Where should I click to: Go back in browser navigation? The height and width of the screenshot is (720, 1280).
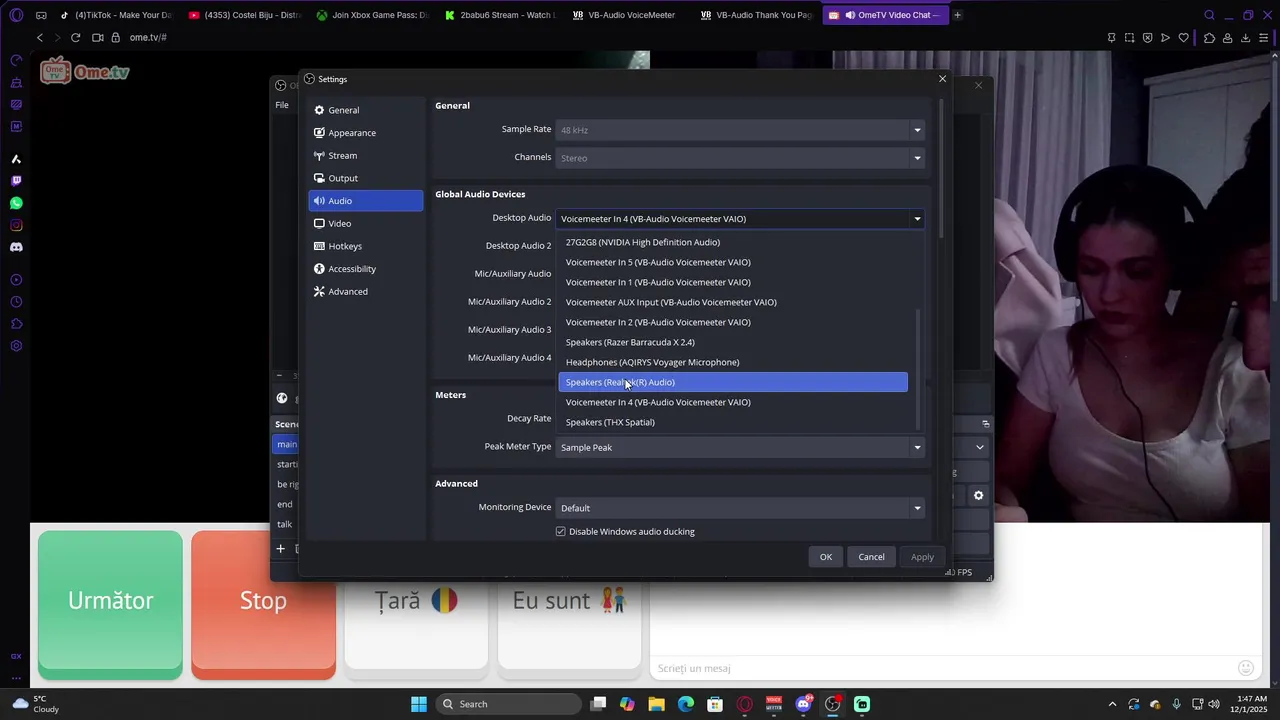pyautogui.click(x=40, y=37)
